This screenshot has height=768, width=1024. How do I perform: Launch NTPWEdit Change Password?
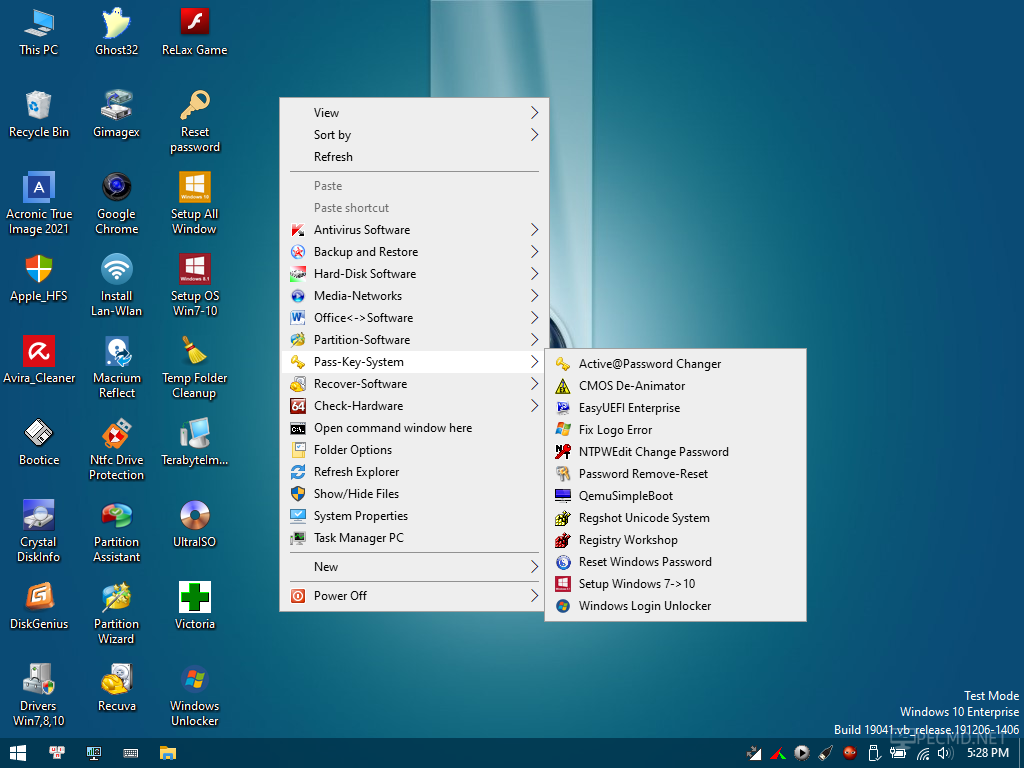point(675,452)
